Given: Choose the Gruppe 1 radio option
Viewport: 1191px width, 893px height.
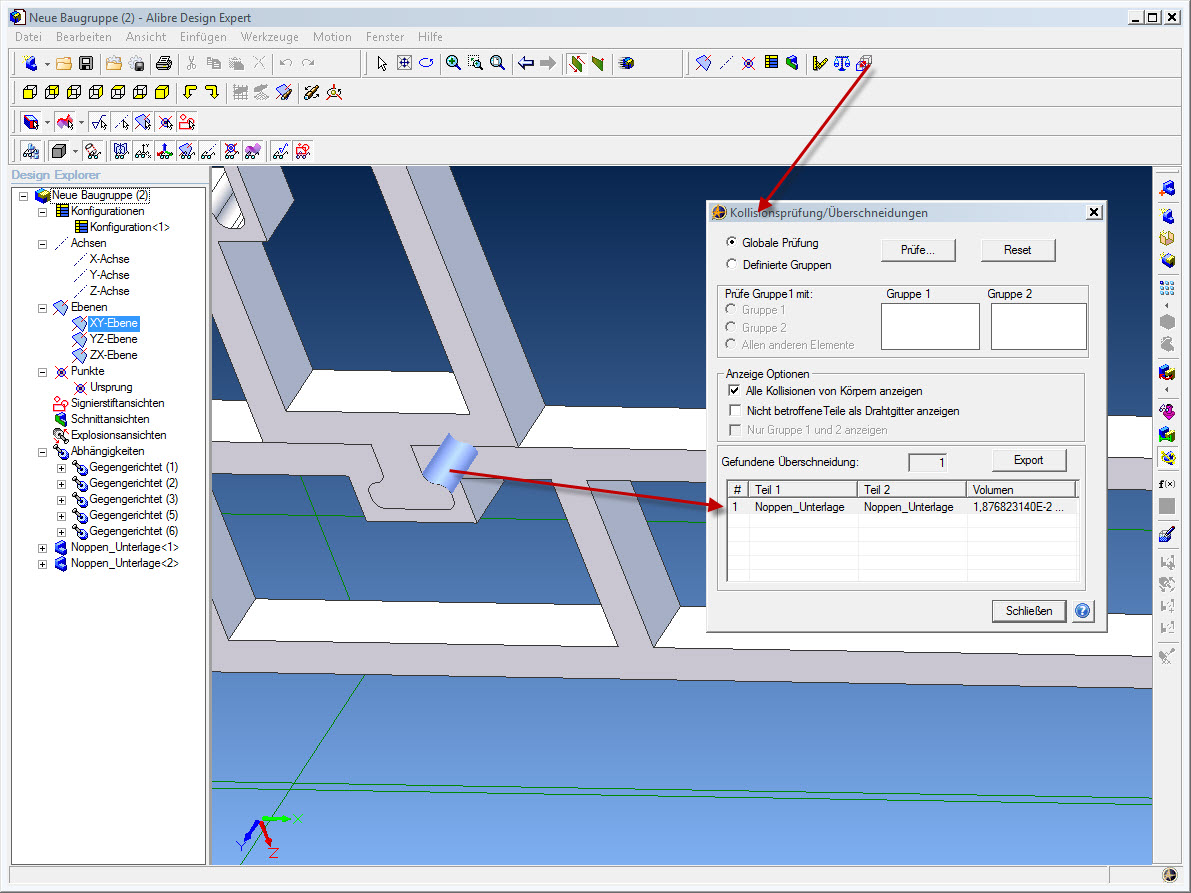Looking at the screenshot, I should click(731, 309).
